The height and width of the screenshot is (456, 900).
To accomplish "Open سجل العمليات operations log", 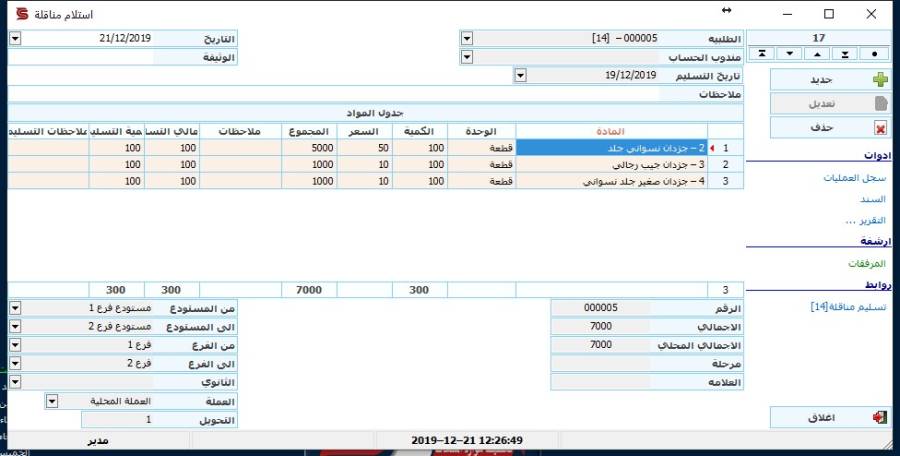I will [x=855, y=178].
